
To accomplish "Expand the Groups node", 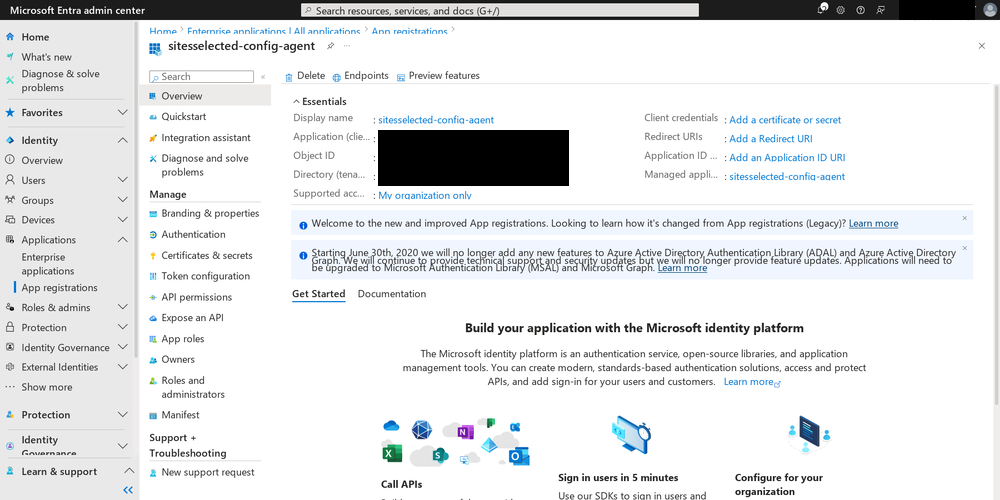I will 123,200.
